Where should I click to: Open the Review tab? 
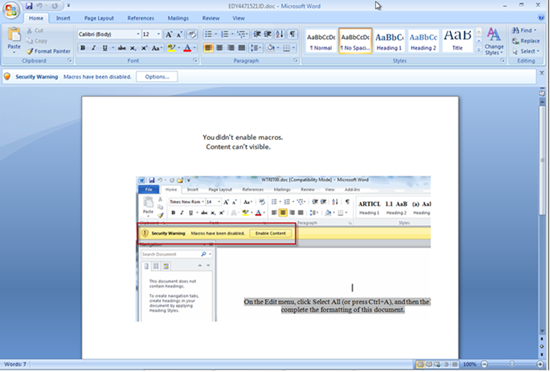coord(211,18)
